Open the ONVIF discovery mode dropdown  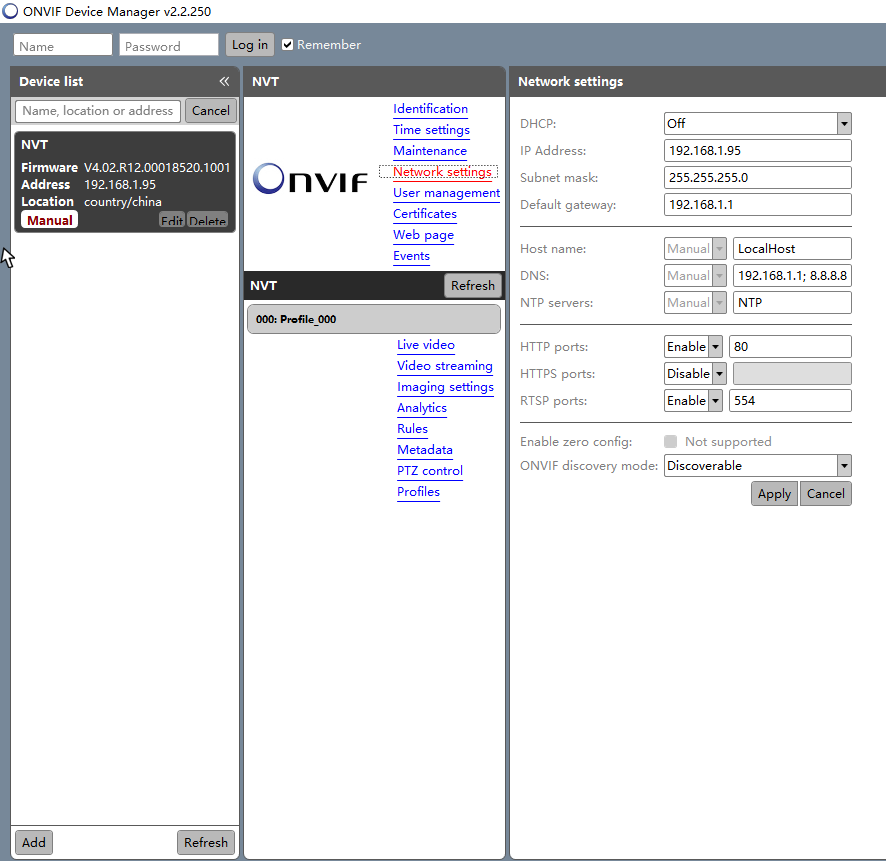[x=844, y=465]
